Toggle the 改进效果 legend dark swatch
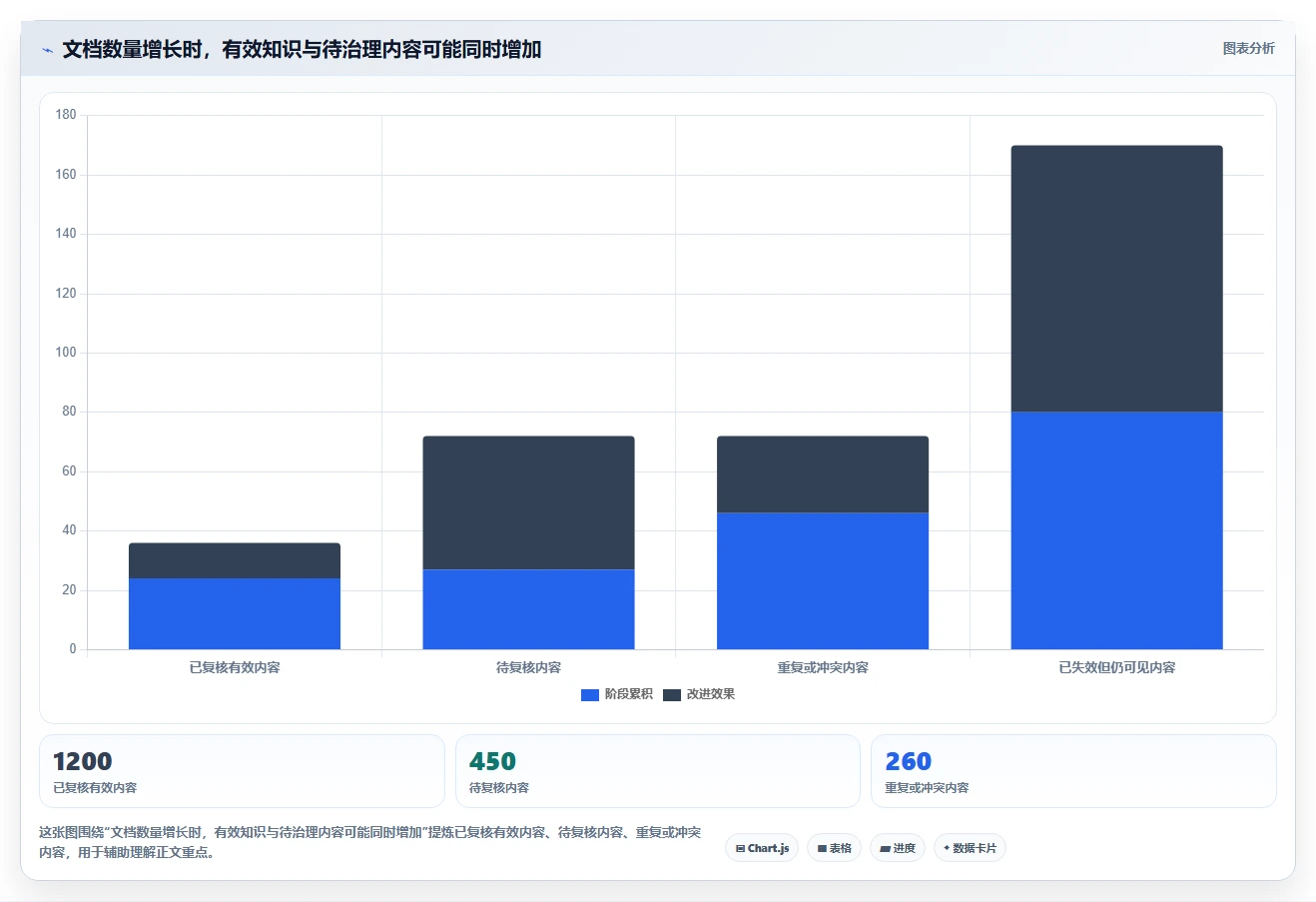This screenshot has width=1316, height=902. tap(672, 694)
